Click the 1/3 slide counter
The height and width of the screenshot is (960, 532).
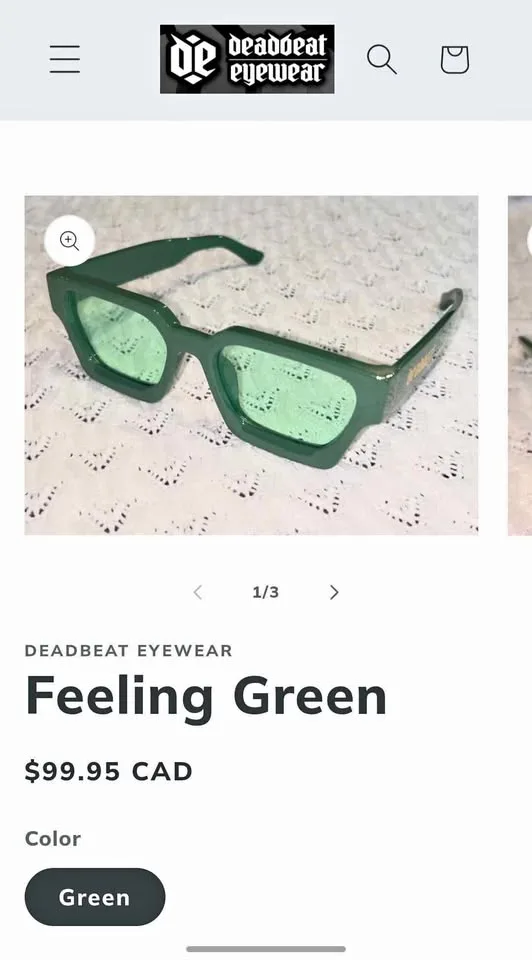click(266, 592)
